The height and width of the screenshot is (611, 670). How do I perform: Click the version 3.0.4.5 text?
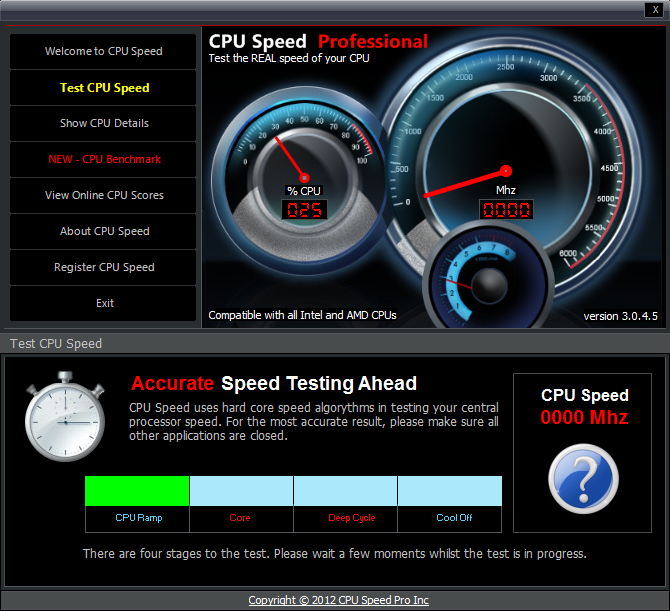[620, 316]
